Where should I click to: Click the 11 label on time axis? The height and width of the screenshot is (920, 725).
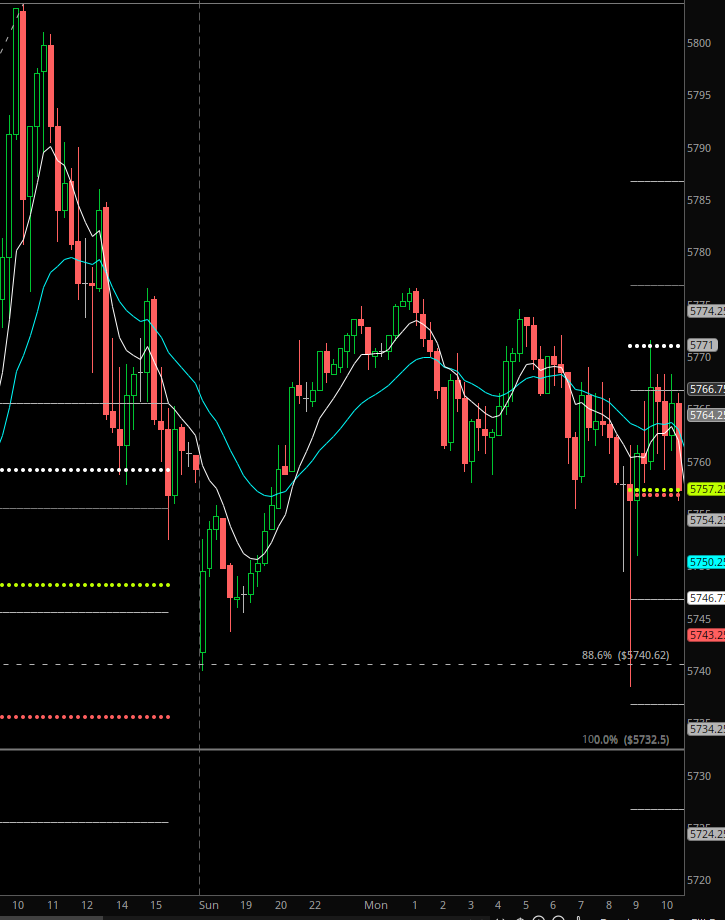[x=53, y=905]
